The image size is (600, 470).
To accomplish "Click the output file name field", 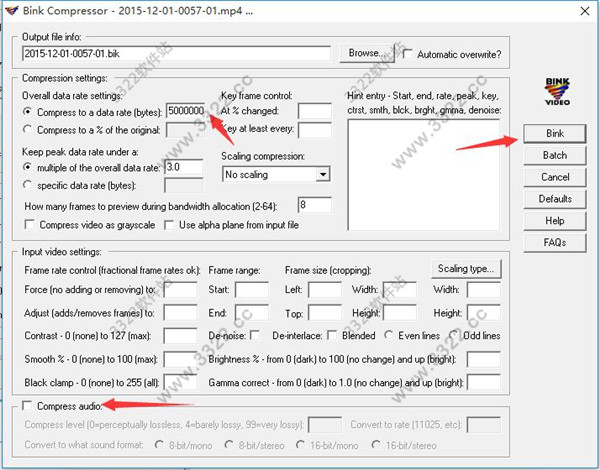I will pos(176,53).
